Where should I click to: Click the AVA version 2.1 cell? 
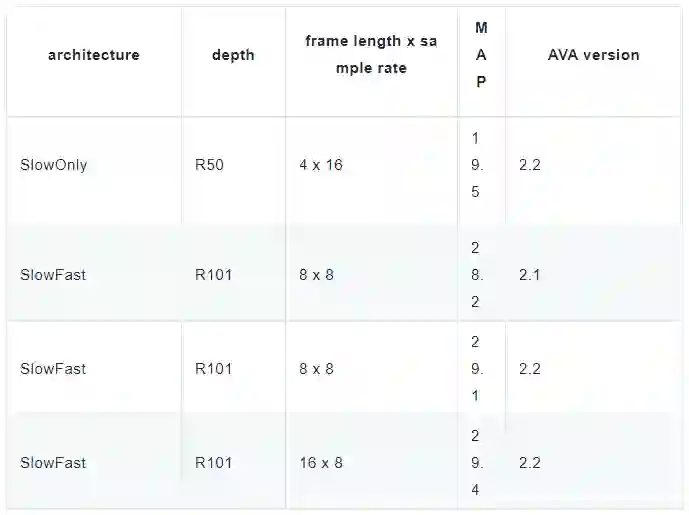[x=530, y=274]
